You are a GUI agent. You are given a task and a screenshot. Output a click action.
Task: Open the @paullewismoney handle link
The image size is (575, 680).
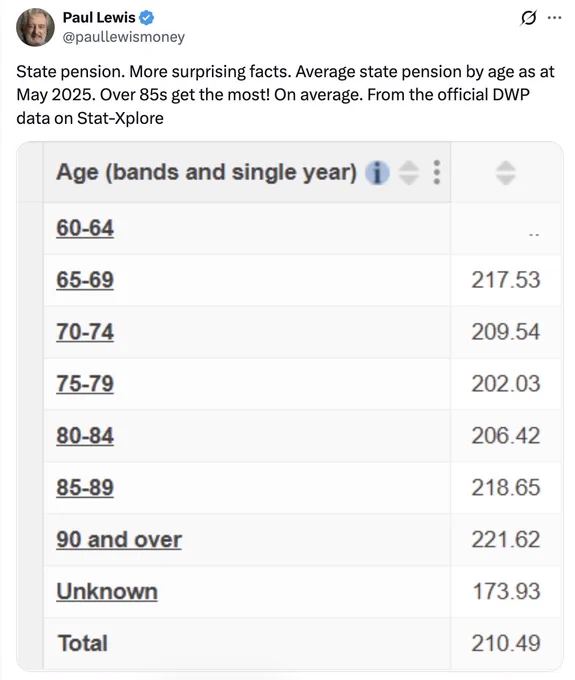124,37
